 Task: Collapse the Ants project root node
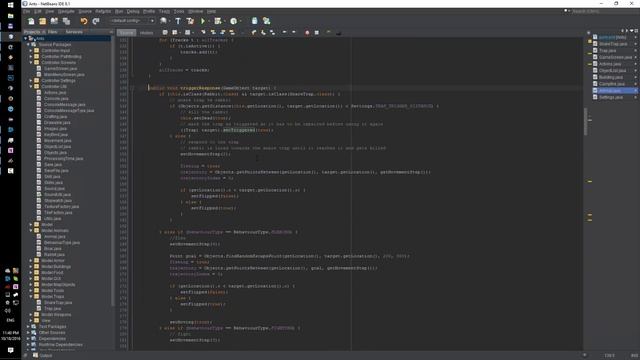(x=25, y=38)
